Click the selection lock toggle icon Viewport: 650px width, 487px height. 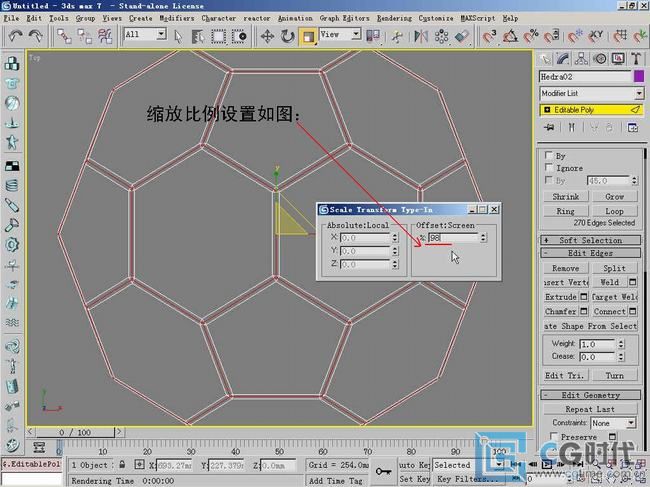click(x=122, y=465)
